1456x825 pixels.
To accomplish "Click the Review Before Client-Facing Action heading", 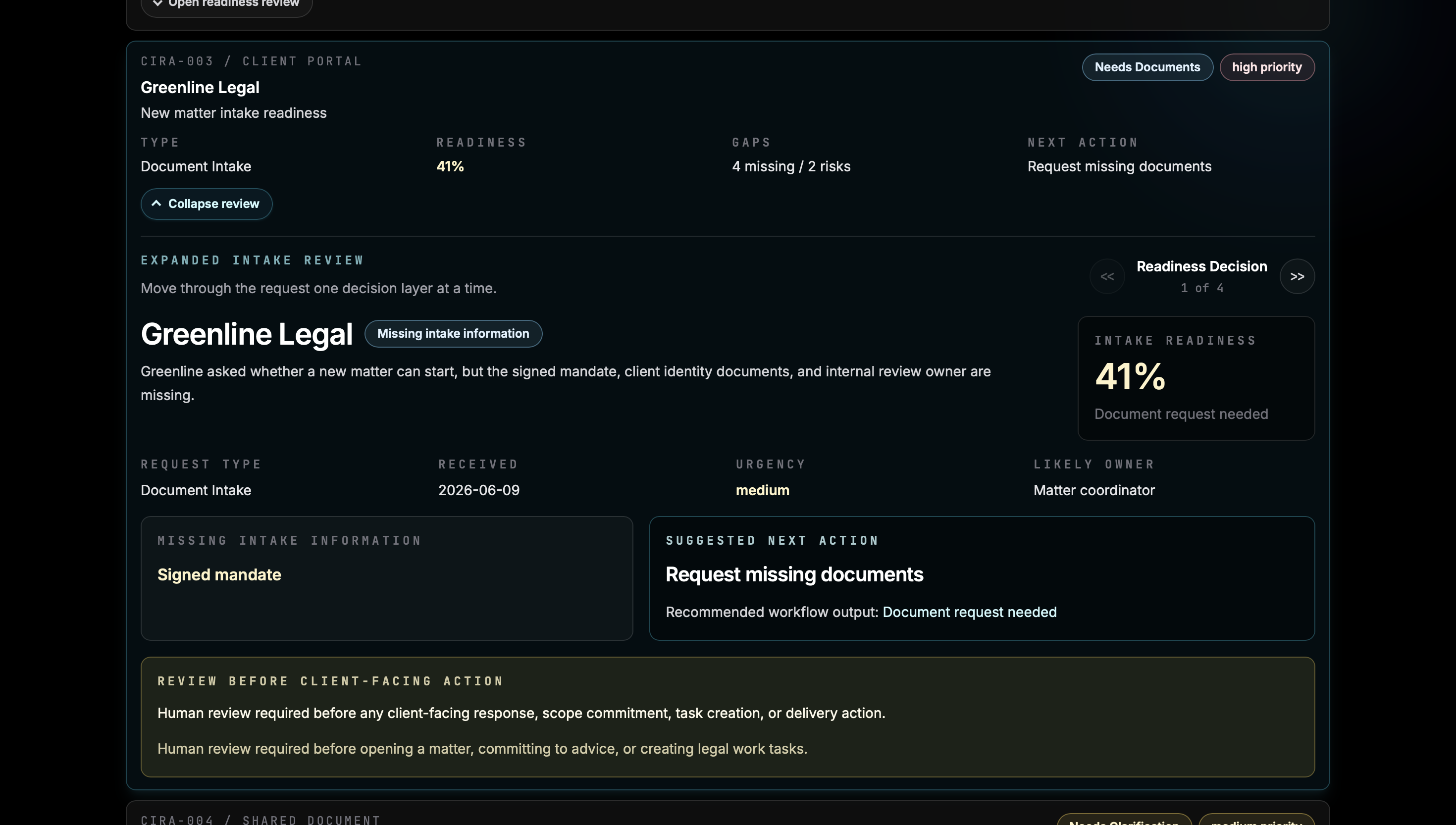I will tap(330, 681).
